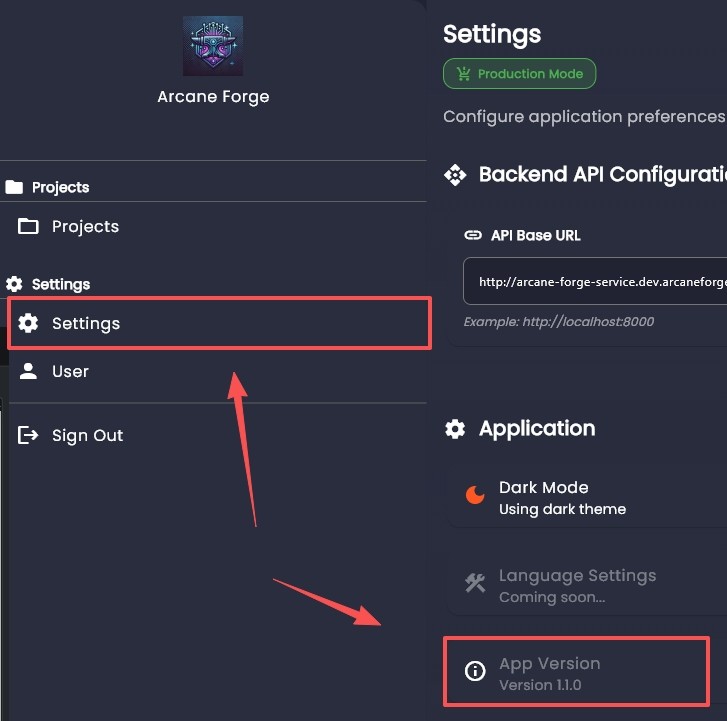Viewport: 727px width, 721px height.
Task: Click the gear icon next to Application heading
Action: point(455,429)
